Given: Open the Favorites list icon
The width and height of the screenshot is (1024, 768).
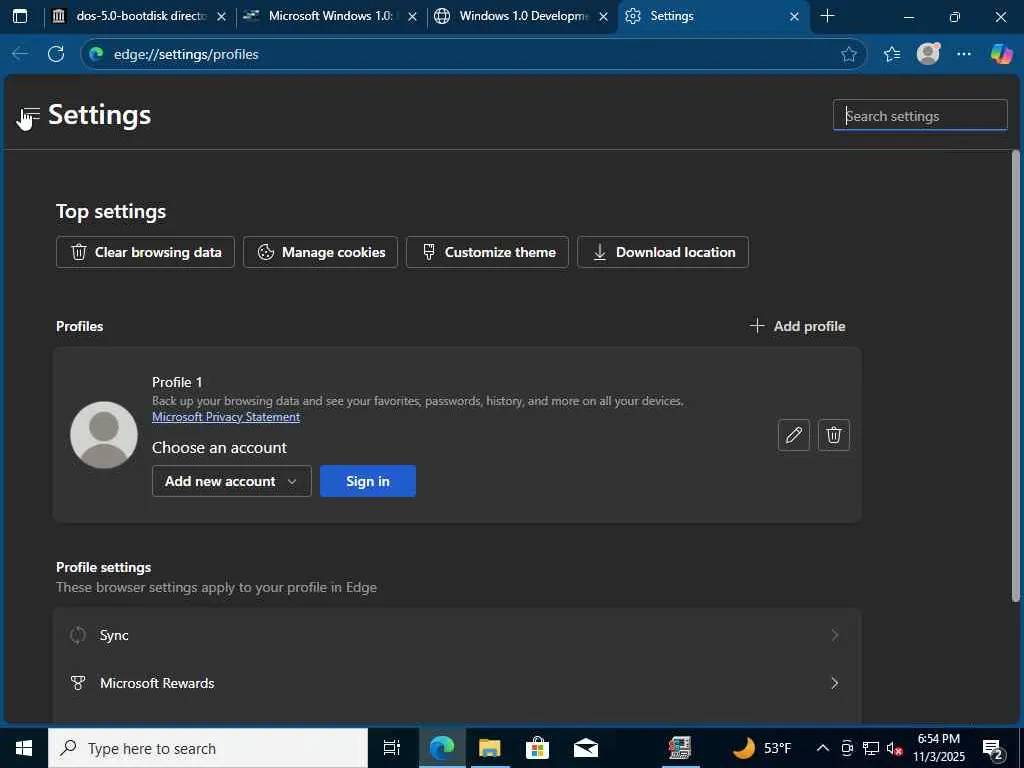Looking at the screenshot, I should click(x=891, y=54).
